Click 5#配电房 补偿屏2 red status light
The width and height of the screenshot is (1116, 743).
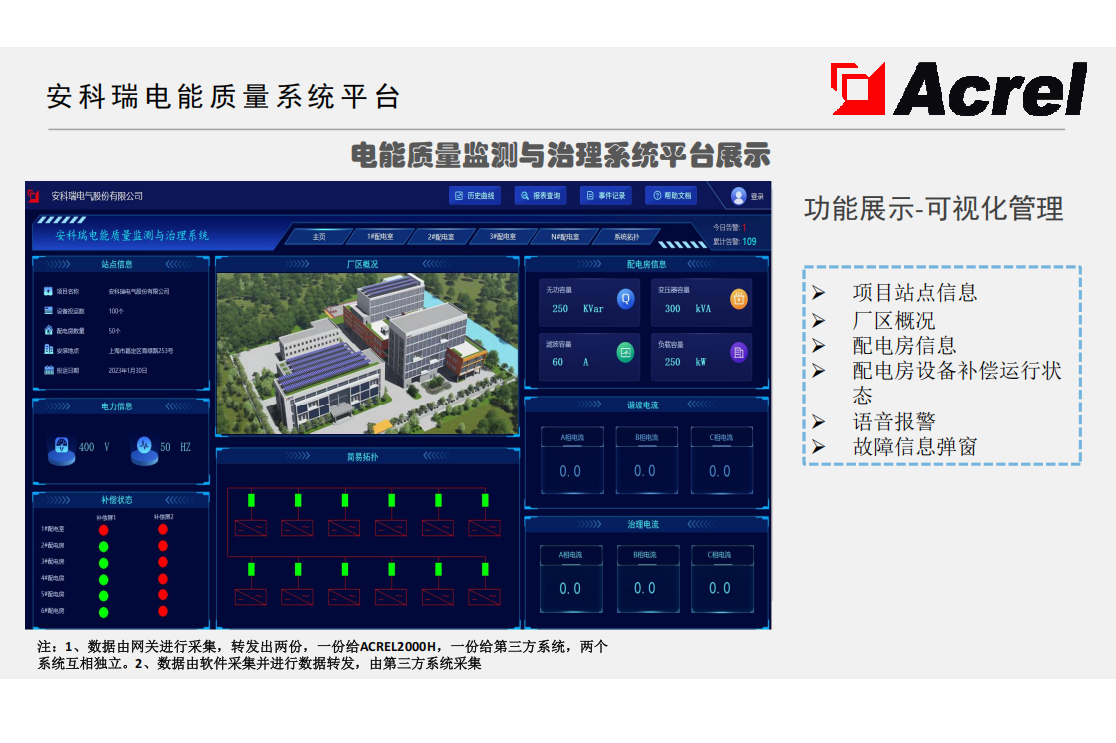(x=163, y=595)
